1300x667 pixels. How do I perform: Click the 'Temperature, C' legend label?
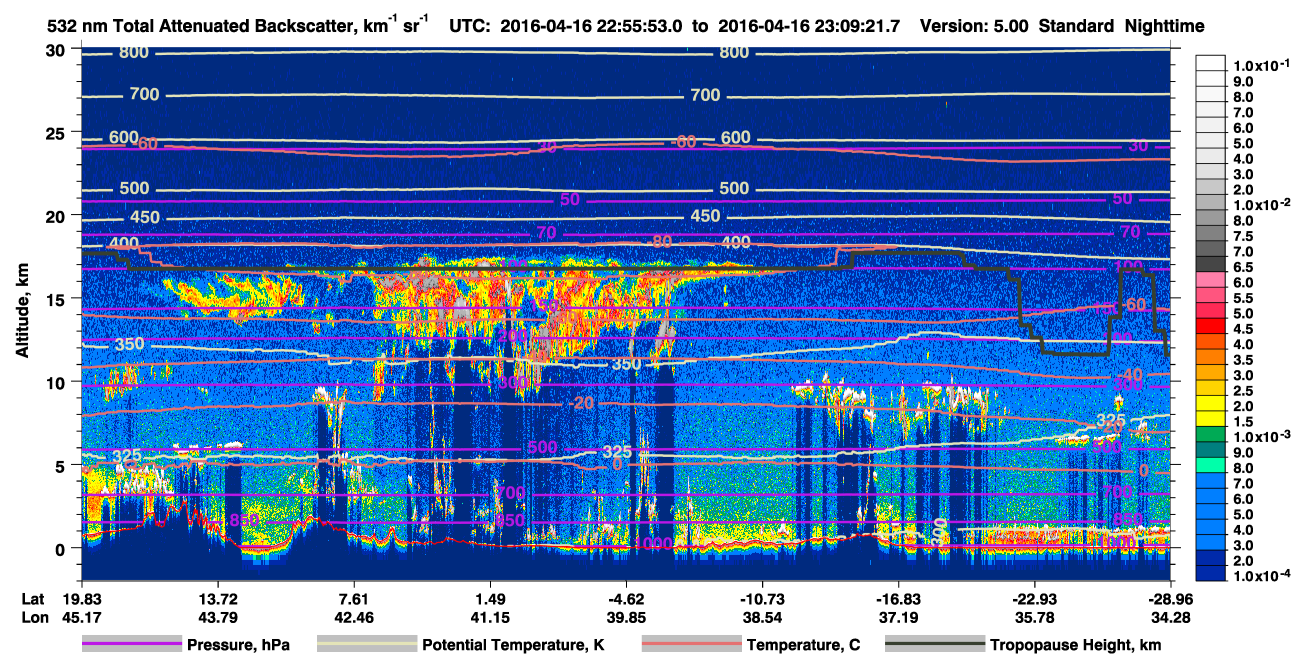click(x=802, y=645)
